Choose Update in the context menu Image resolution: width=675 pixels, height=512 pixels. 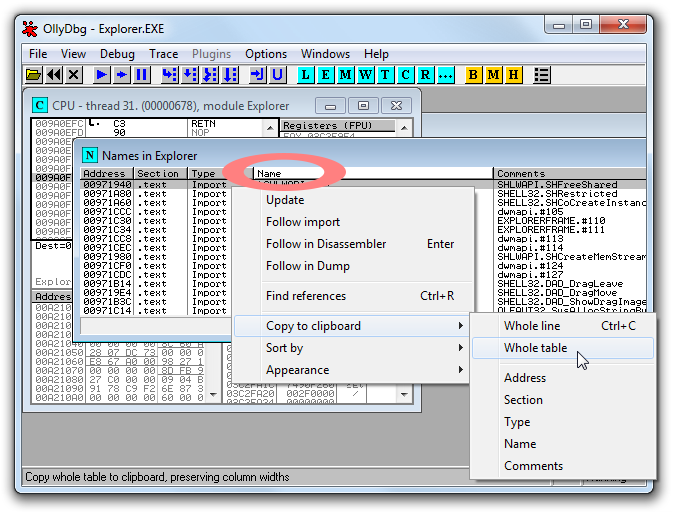pos(353,200)
